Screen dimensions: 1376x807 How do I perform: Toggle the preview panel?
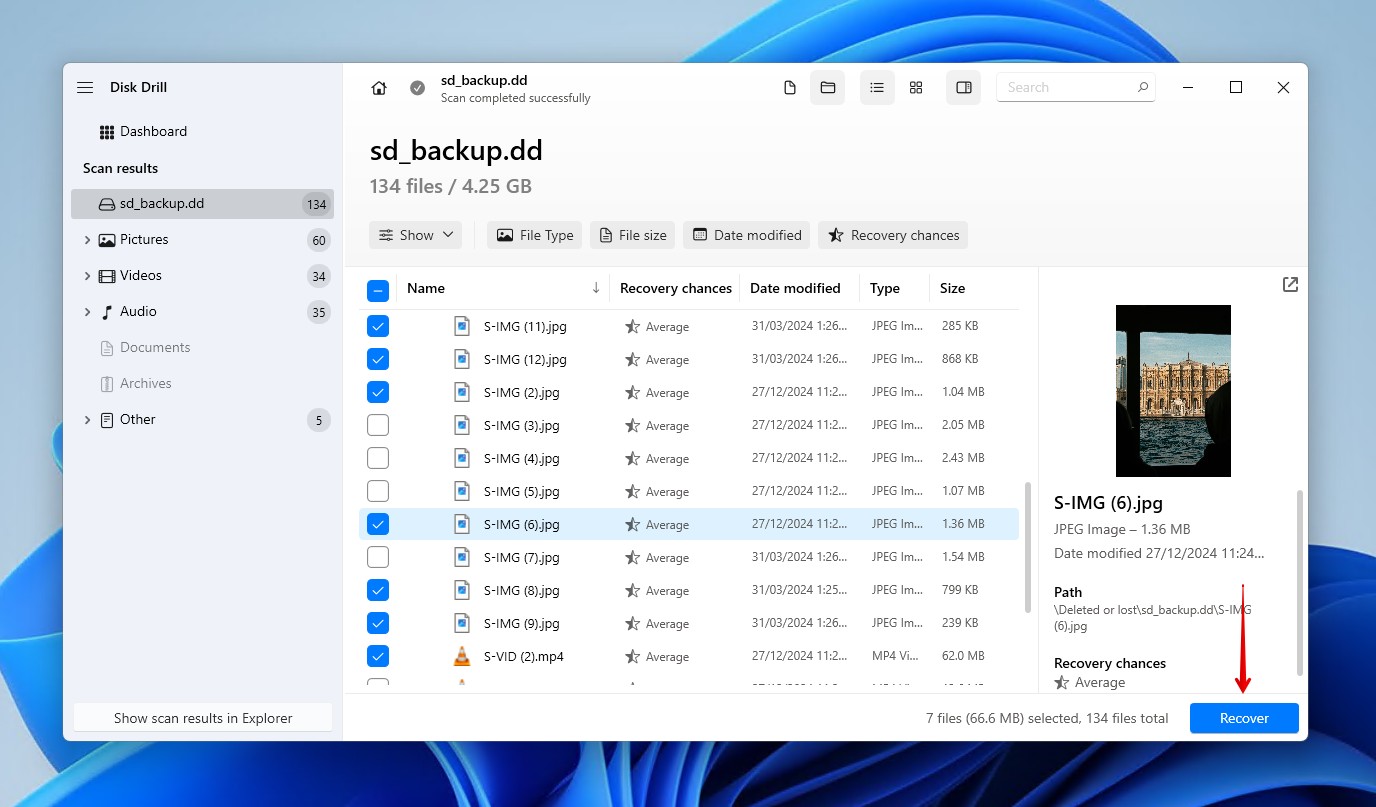pos(963,87)
